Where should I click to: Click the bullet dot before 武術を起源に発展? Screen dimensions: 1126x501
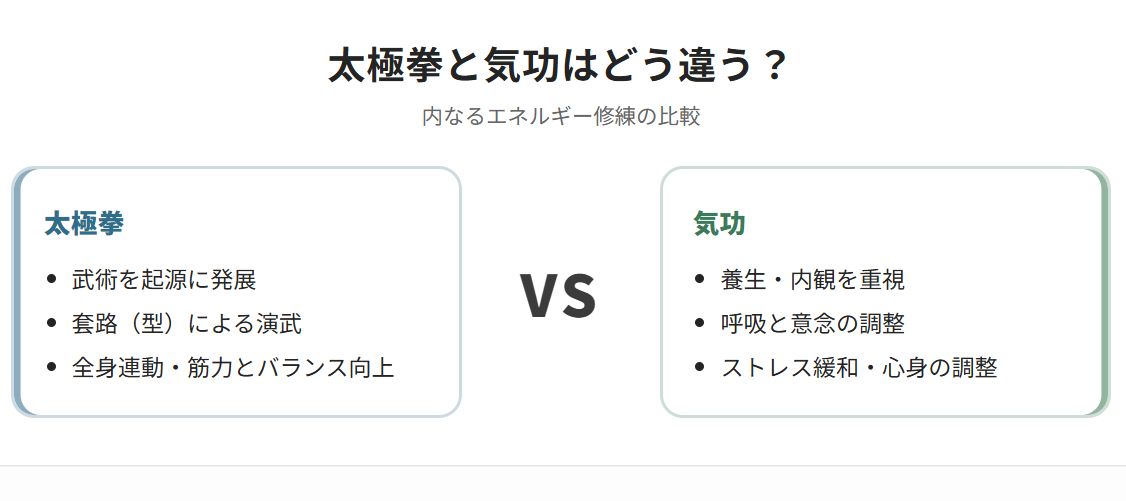pyautogui.click(x=52, y=280)
